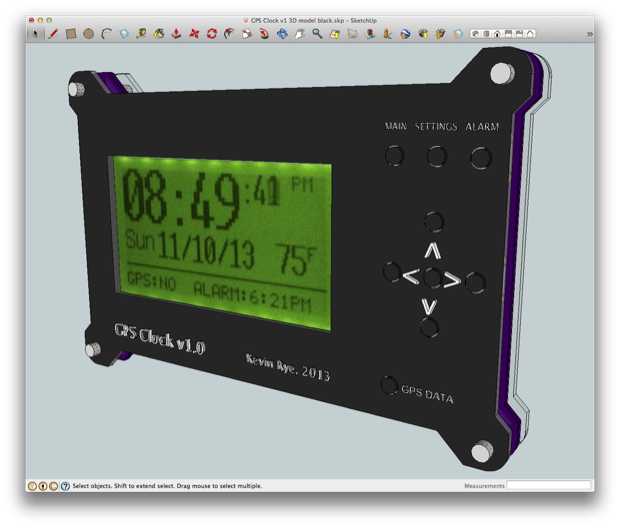Select the Push/Pull tool
This screenshot has height=527, width=620.
tap(176, 34)
